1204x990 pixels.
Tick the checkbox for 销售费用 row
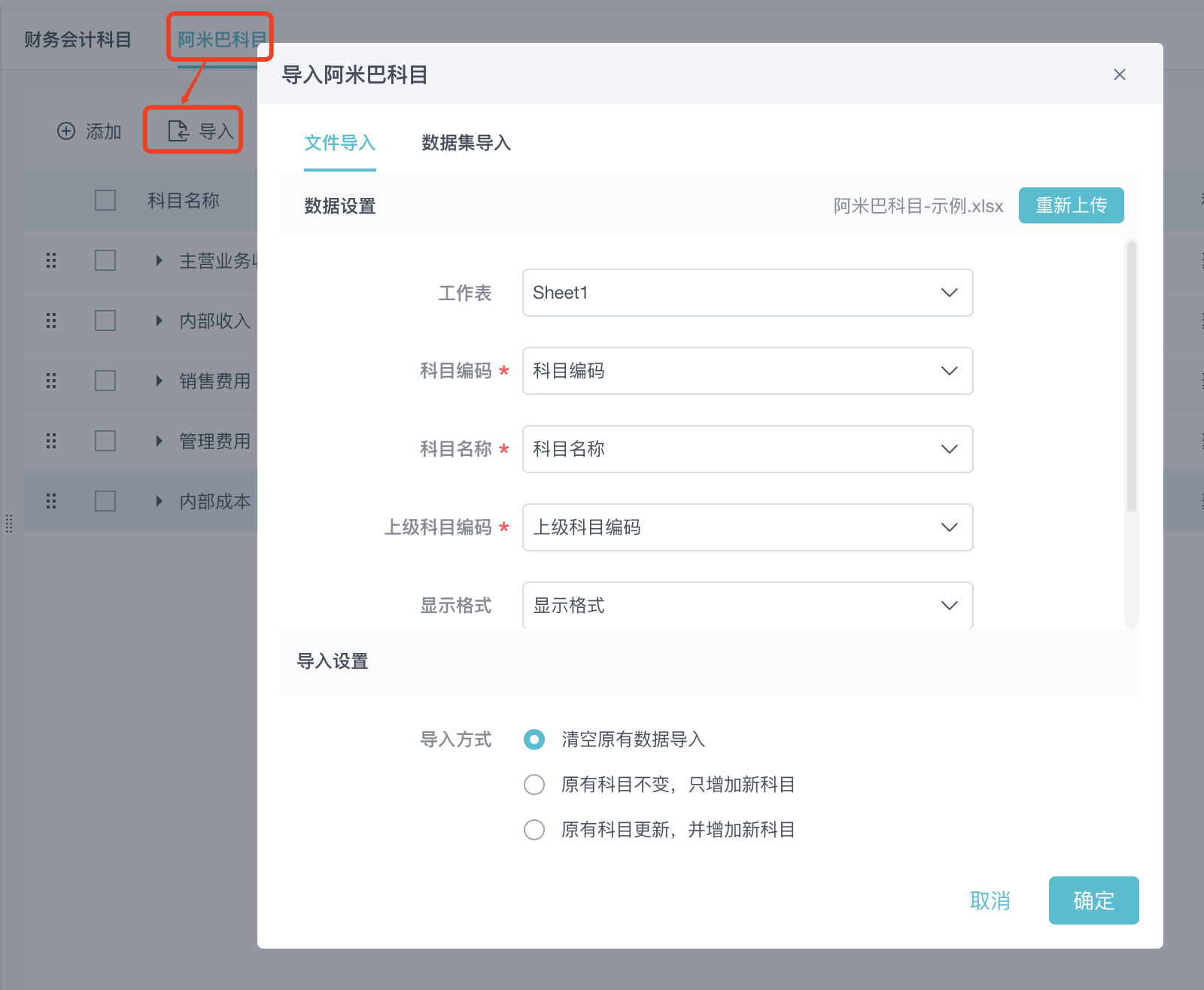[x=105, y=381]
